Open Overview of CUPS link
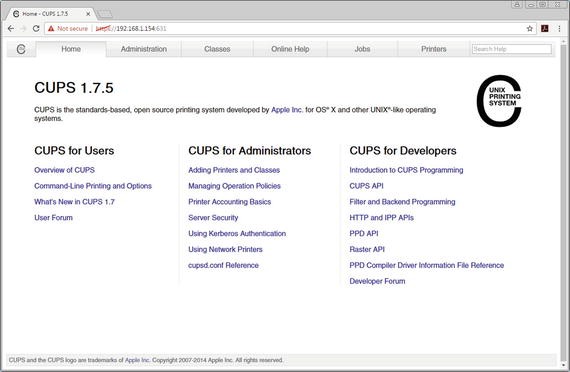Image resolution: width=570 pixels, height=372 pixels. coord(64,170)
